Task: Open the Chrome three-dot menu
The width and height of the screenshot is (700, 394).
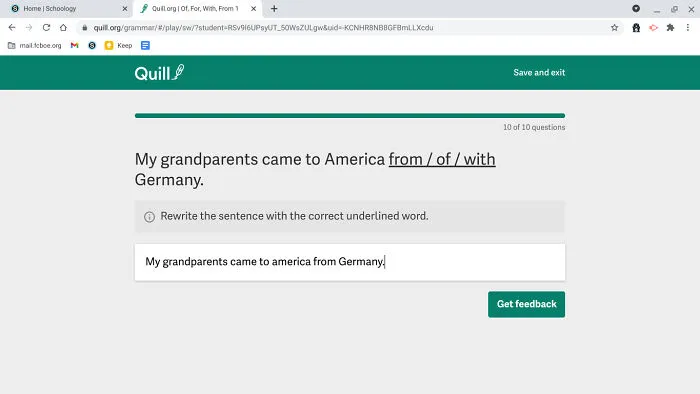Action: [688, 28]
